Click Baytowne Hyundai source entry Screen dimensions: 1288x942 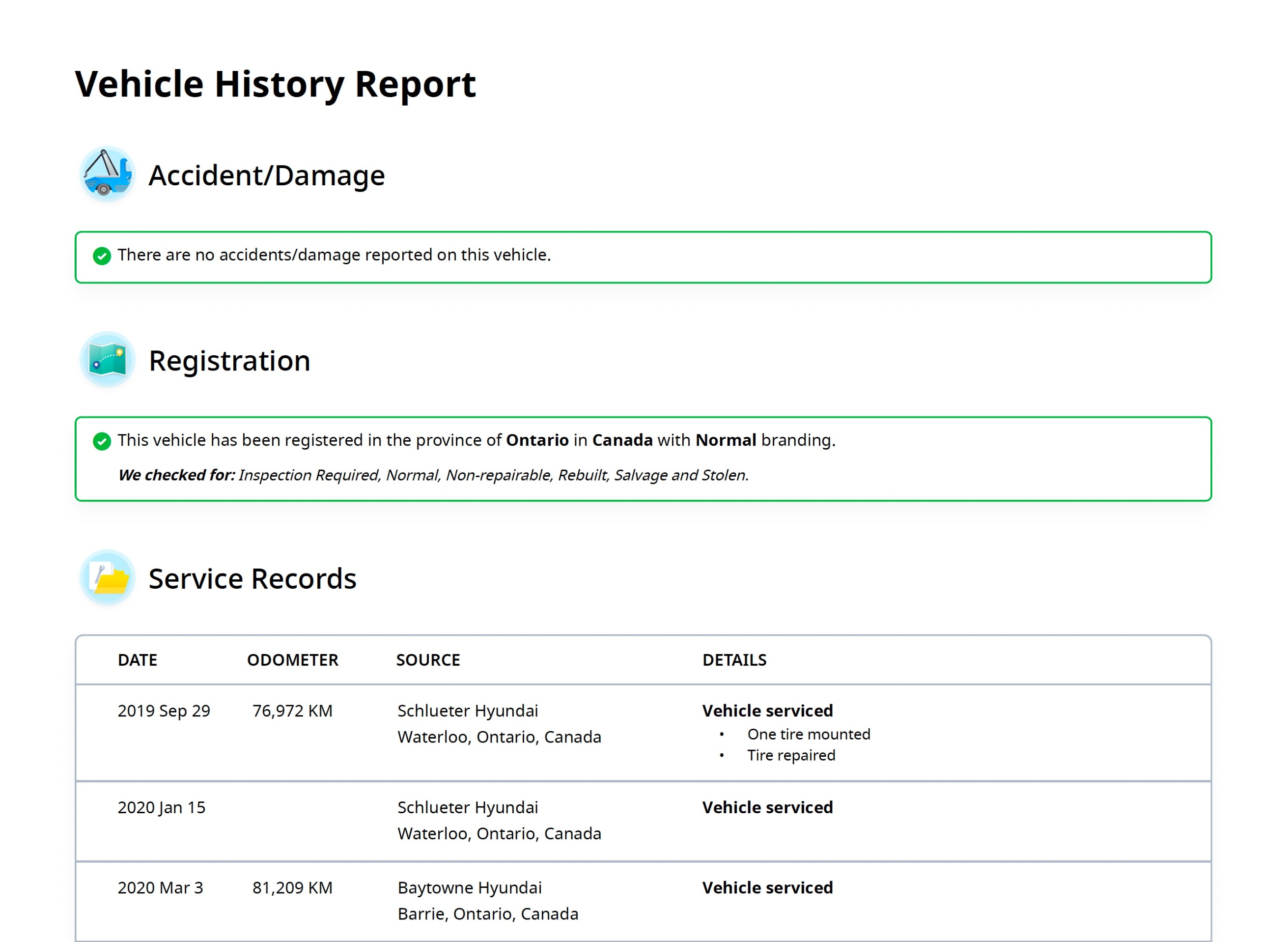469,887
